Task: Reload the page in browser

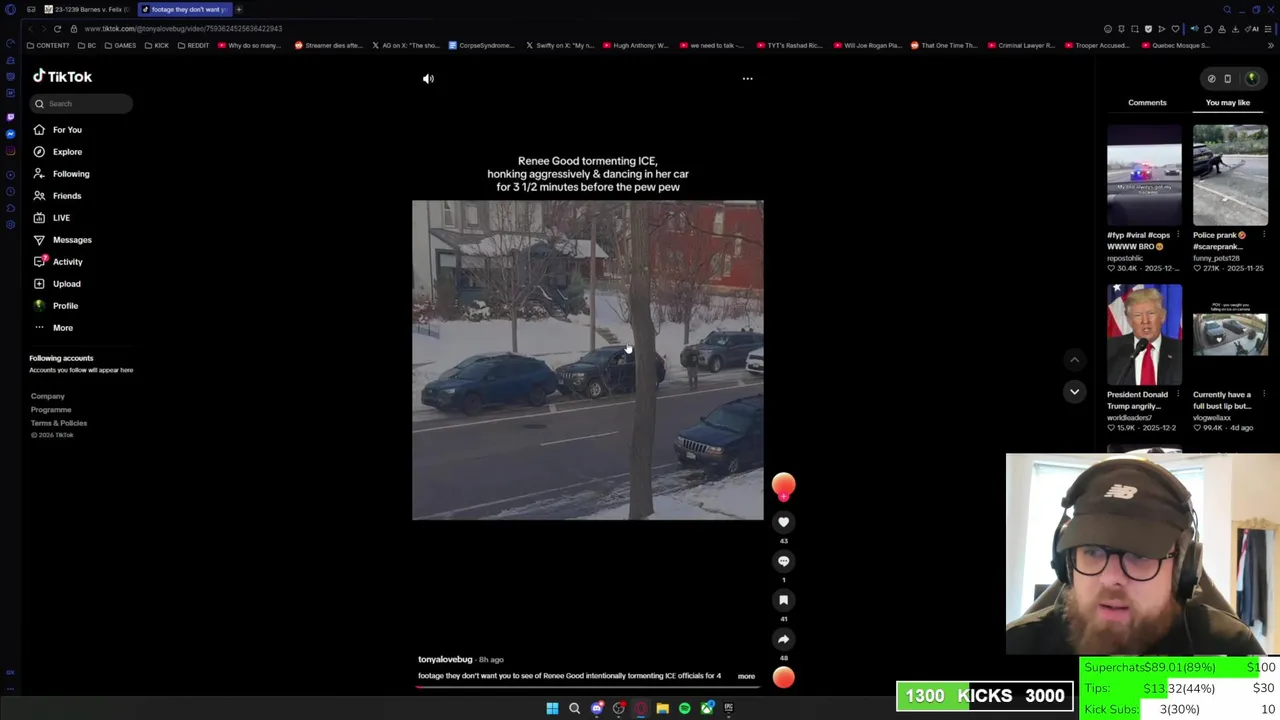Action: coord(57,29)
